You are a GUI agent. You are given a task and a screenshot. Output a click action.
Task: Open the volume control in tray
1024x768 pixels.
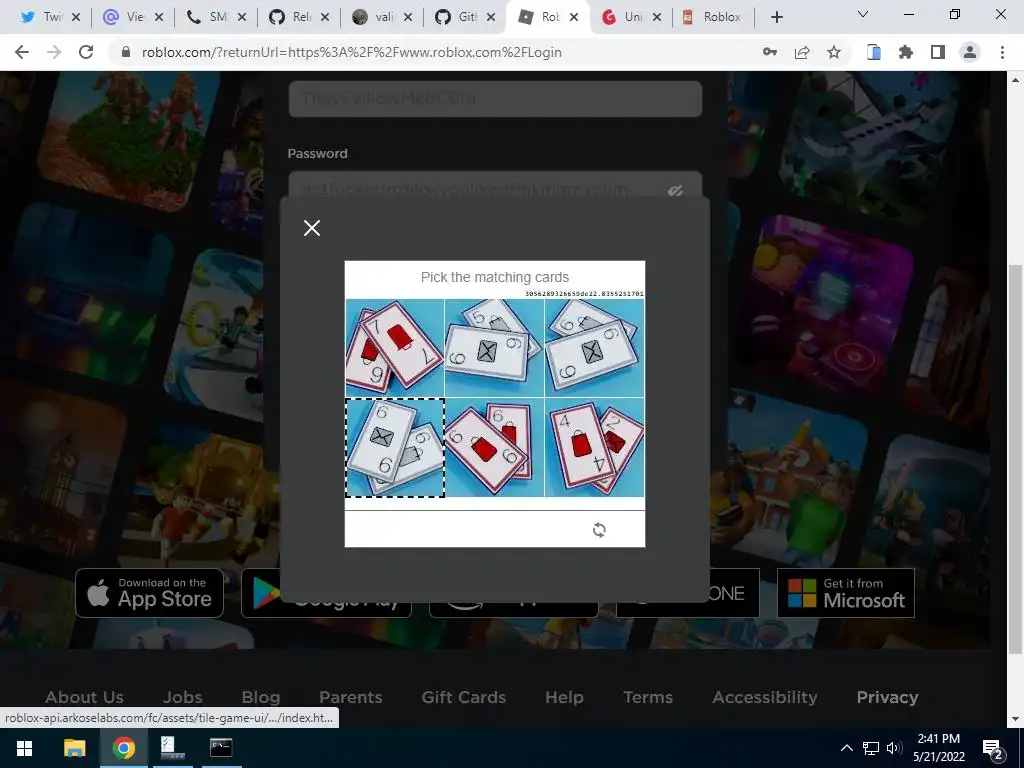click(x=894, y=748)
